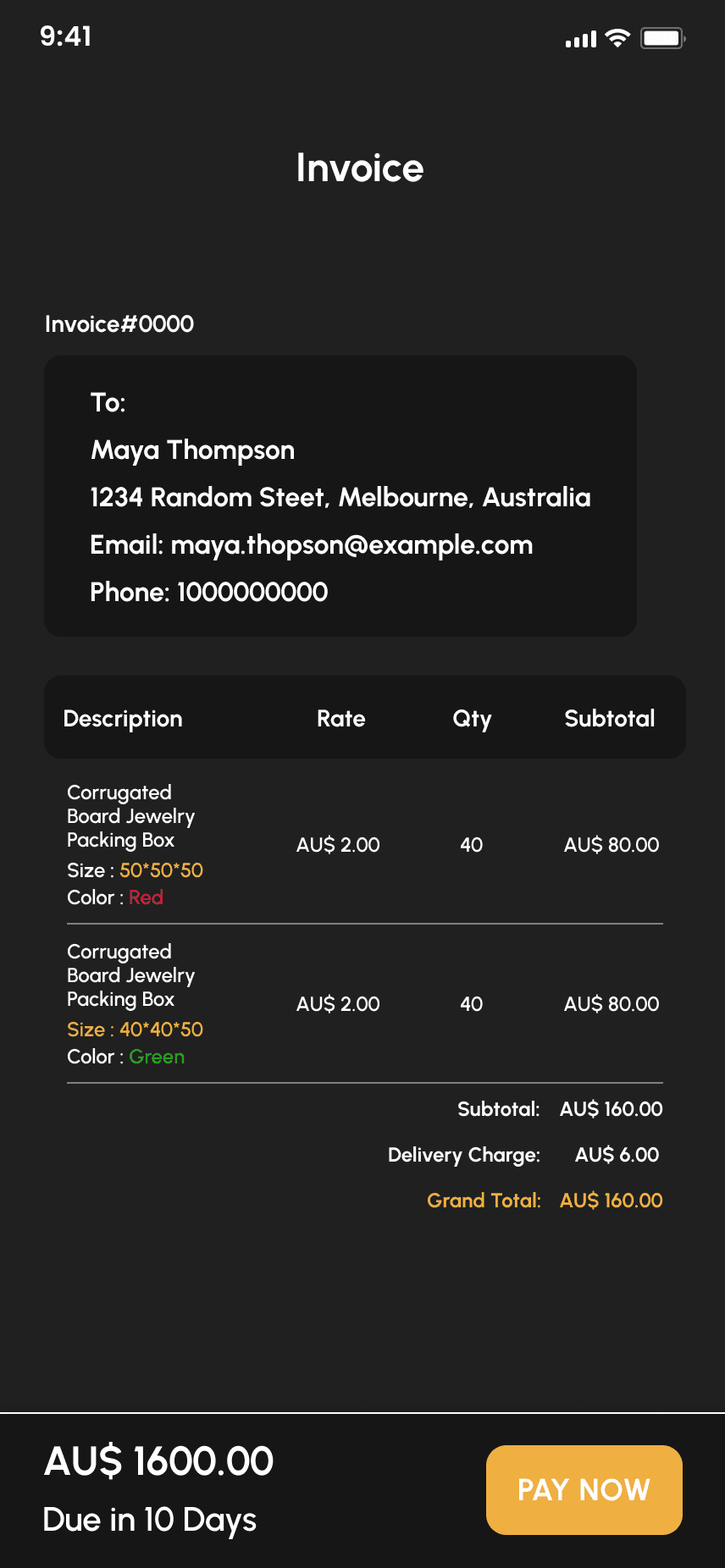Select the Invoice#0000 number label
This screenshot has height=1568, width=725.
(x=119, y=323)
